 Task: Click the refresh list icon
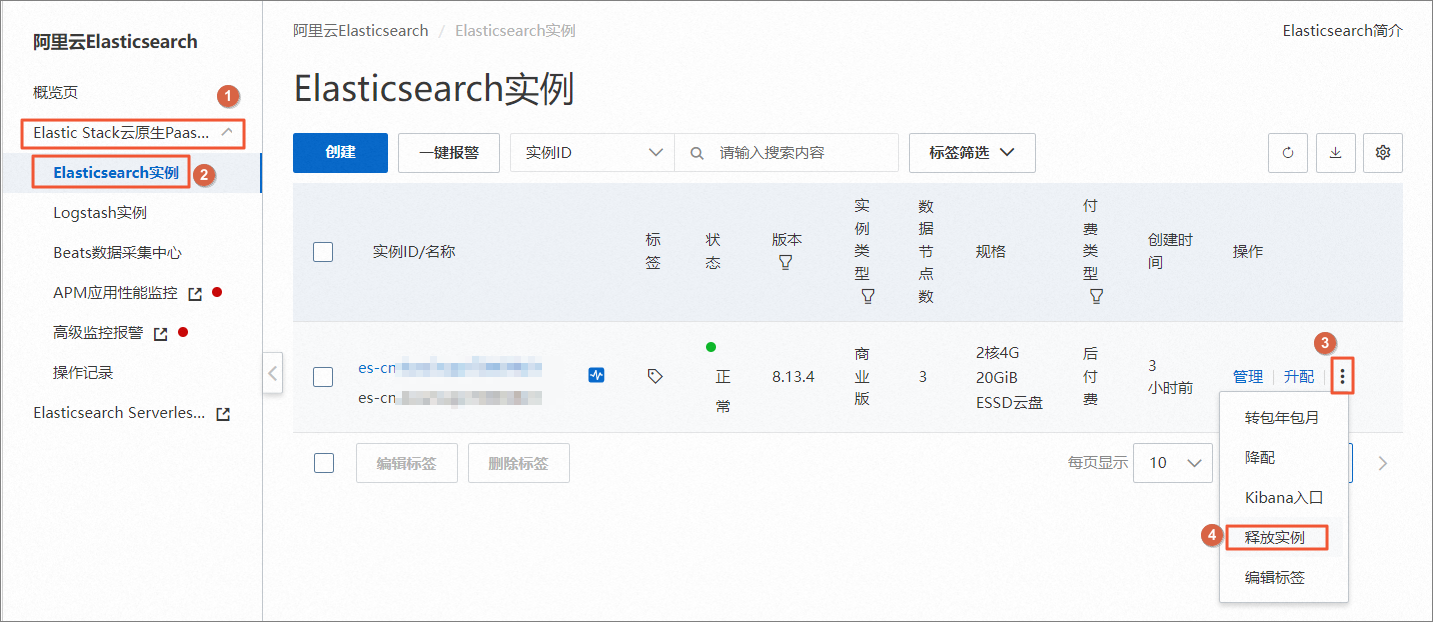[x=1288, y=153]
